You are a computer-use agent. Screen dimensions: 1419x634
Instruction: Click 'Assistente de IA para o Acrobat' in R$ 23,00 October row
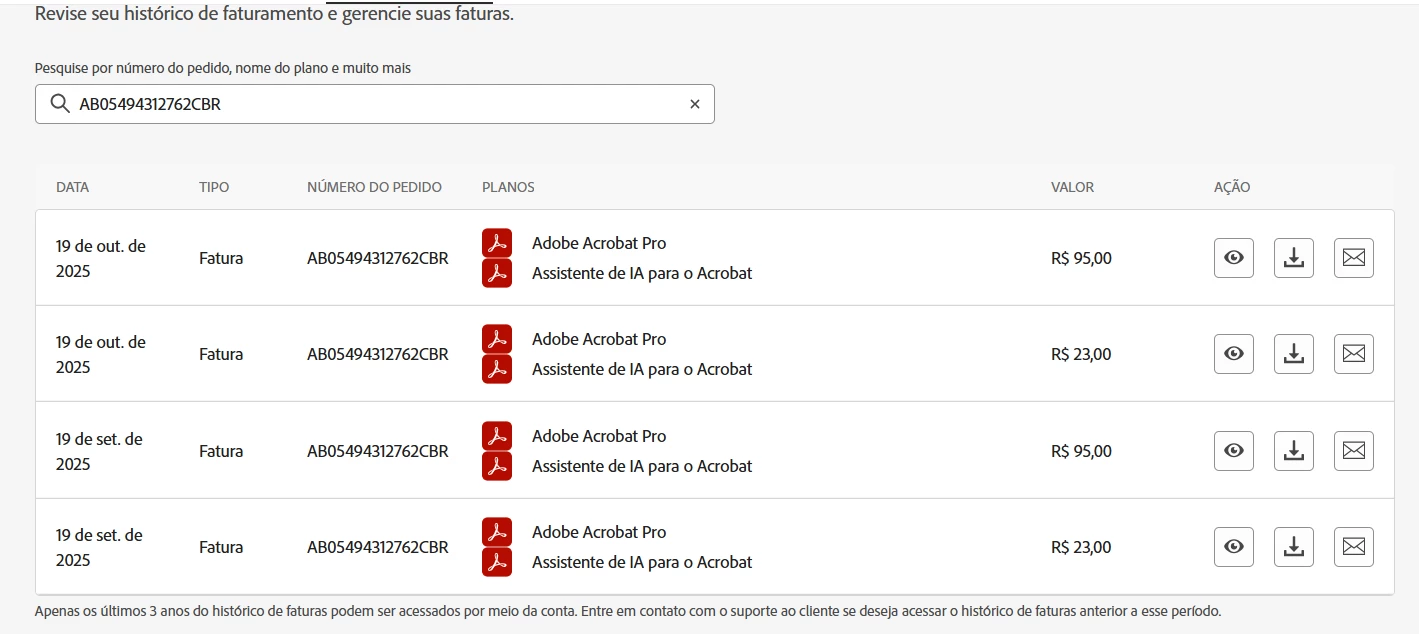[642, 369]
